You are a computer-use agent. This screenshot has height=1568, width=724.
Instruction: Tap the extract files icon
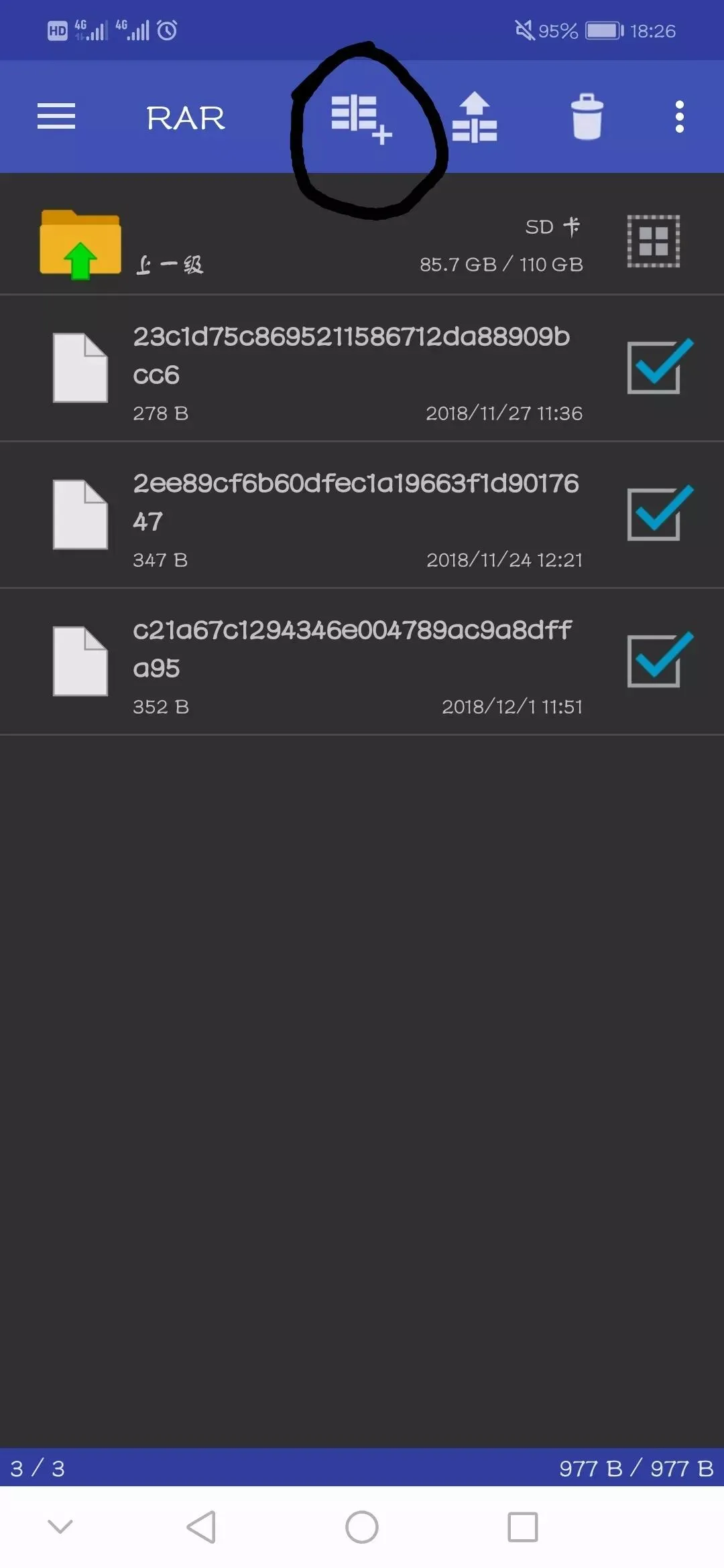pos(475,117)
